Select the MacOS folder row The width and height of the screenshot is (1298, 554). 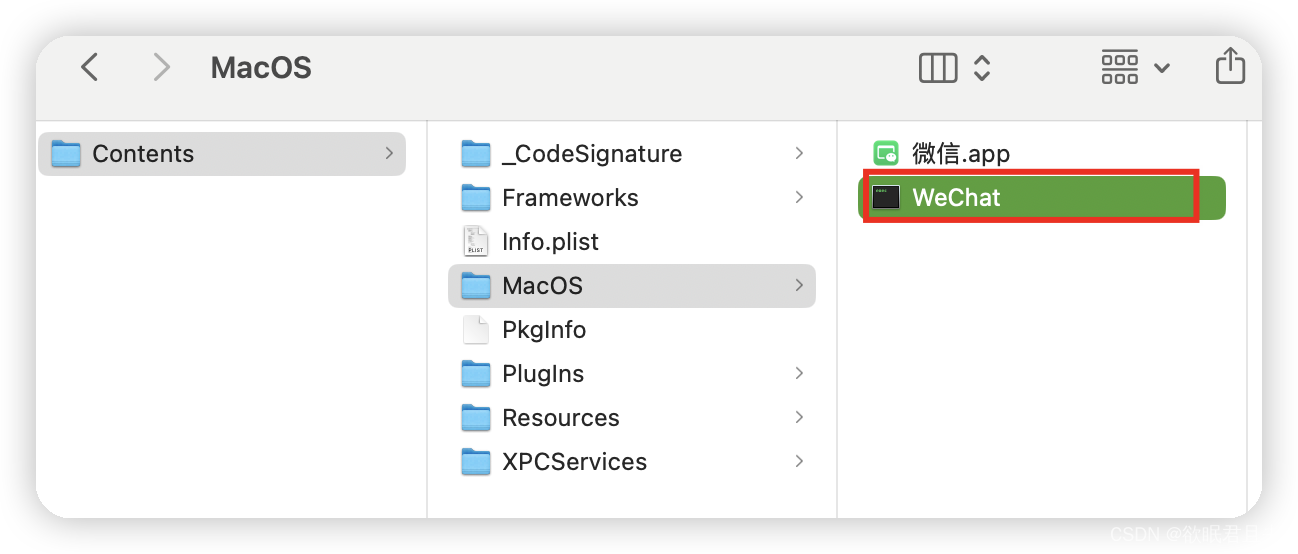(632, 285)
